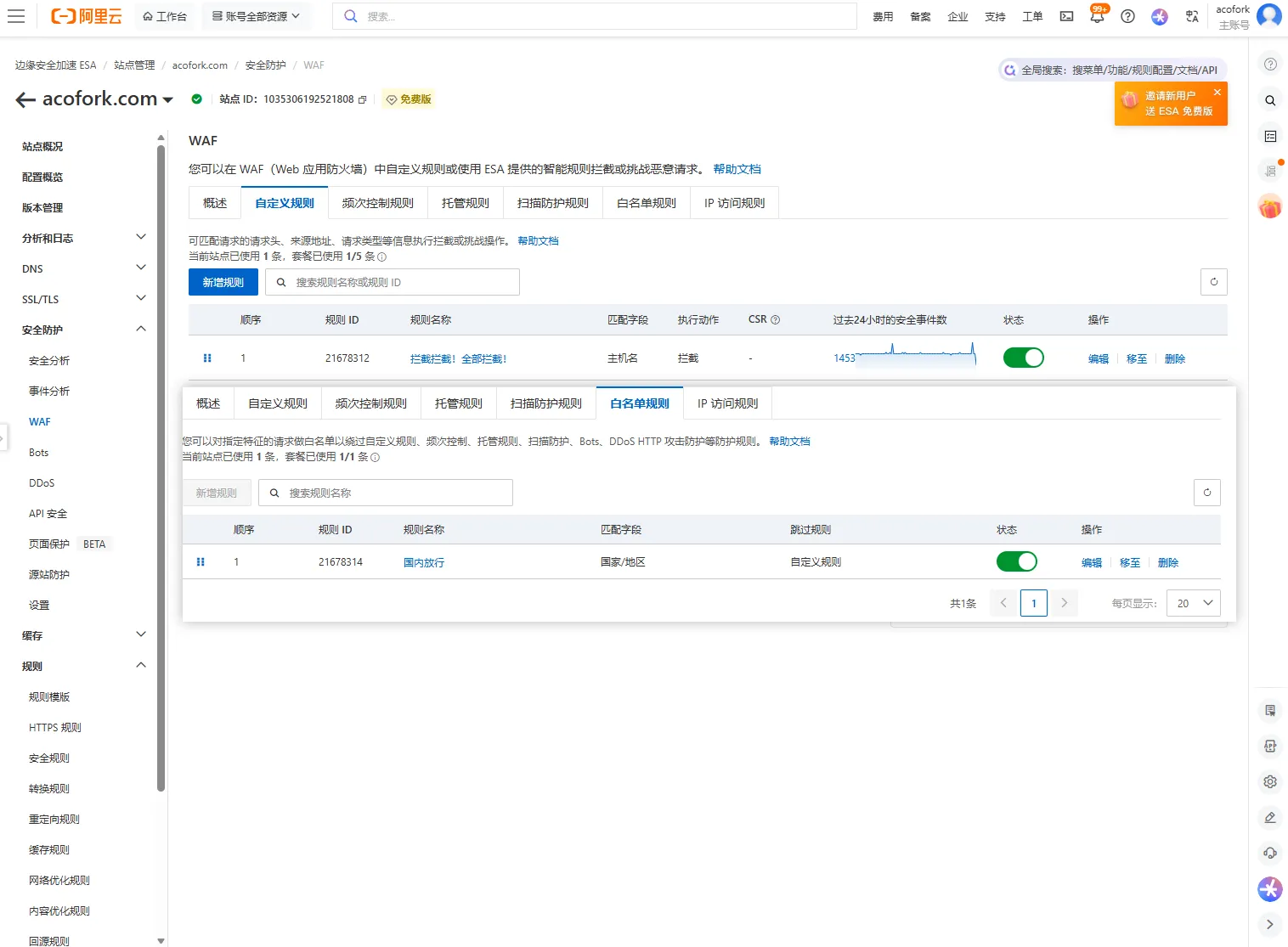The image size is (1288, 947).
Task: Open the 拦截拦截！全部拦截！ rule link
Action: (x=458, y=358)
